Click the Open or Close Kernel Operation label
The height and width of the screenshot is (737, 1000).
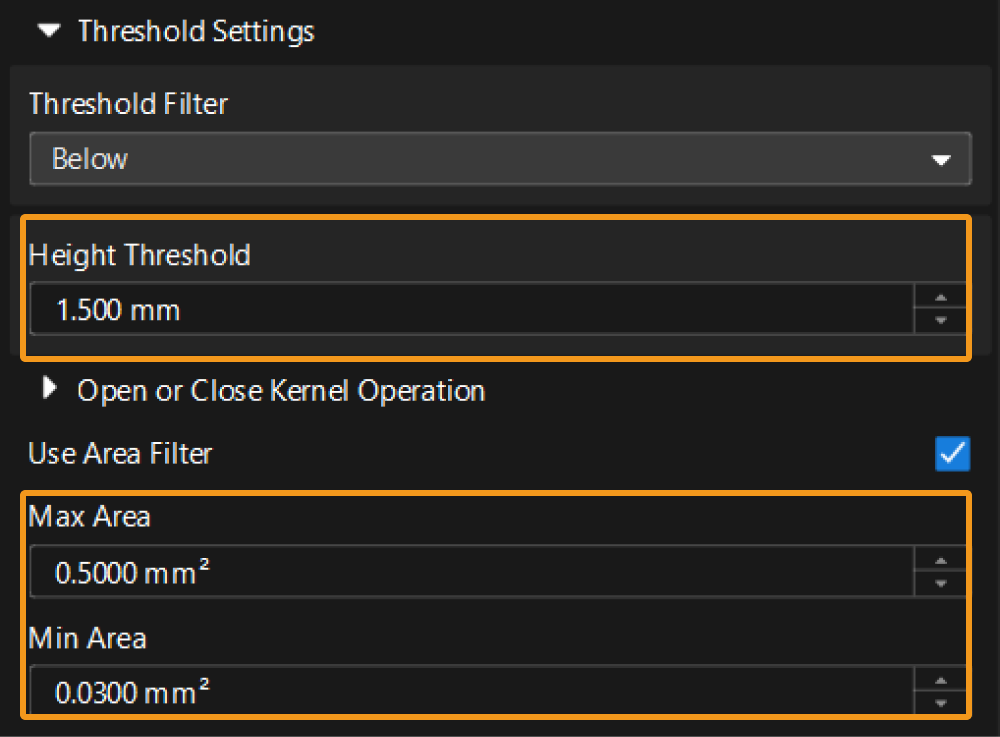(x=281, y=390)
